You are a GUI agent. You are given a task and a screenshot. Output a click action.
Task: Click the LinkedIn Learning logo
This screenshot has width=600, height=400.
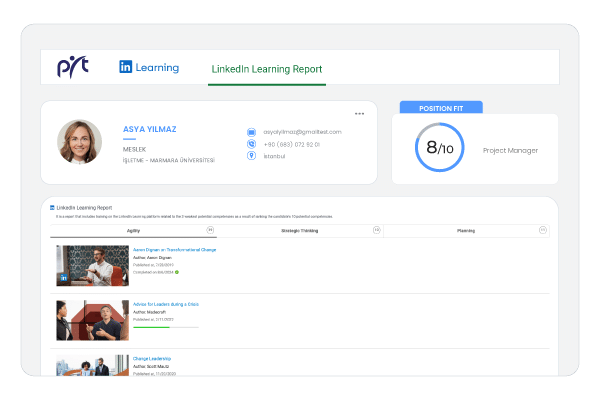(x=149, y=67)
